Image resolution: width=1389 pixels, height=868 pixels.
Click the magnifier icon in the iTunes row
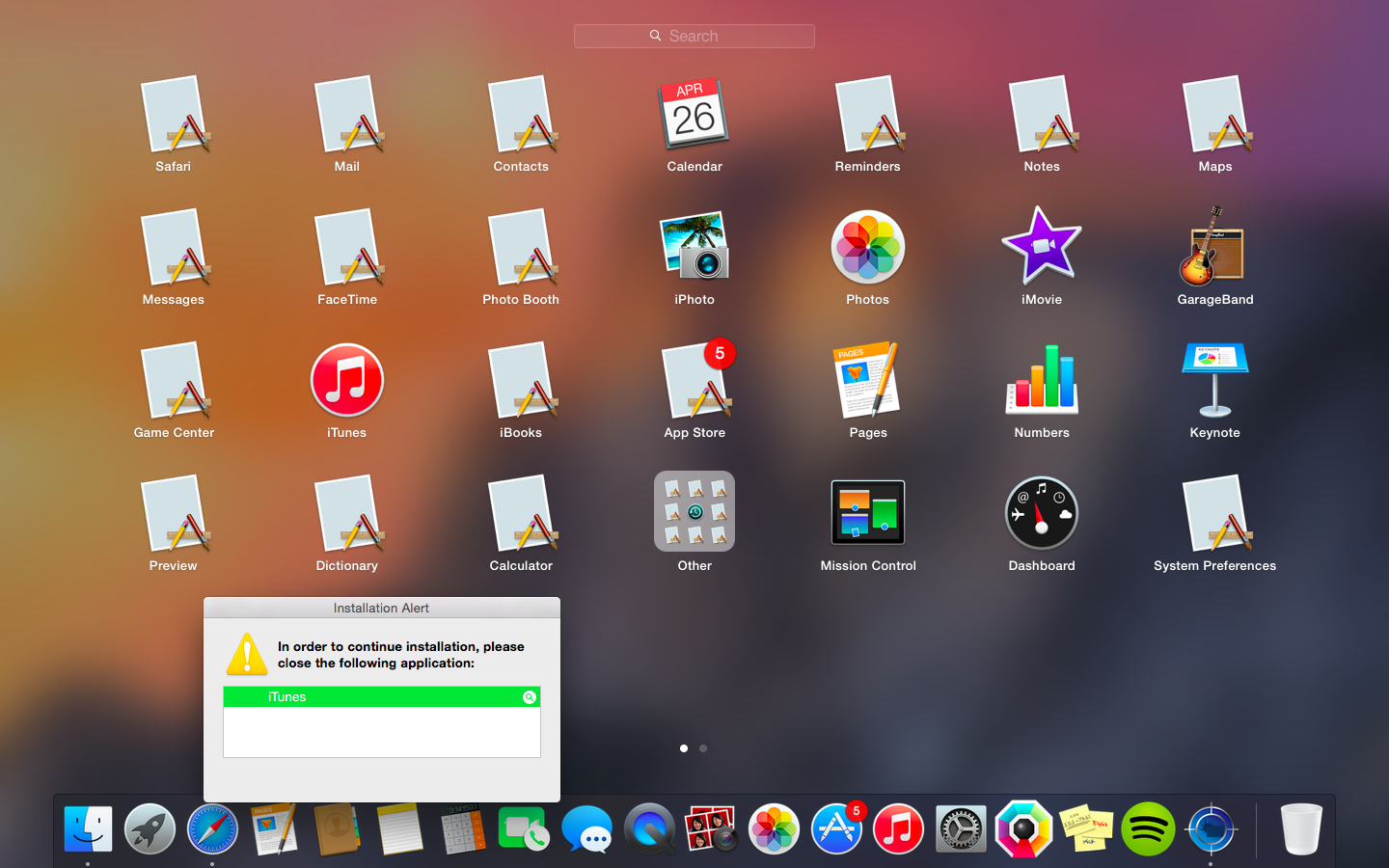(530, 697)
